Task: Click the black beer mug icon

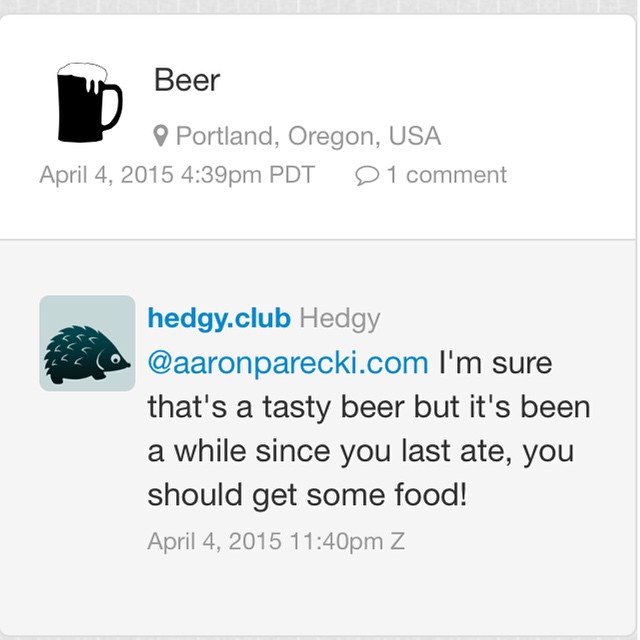Action: [89, 102]
